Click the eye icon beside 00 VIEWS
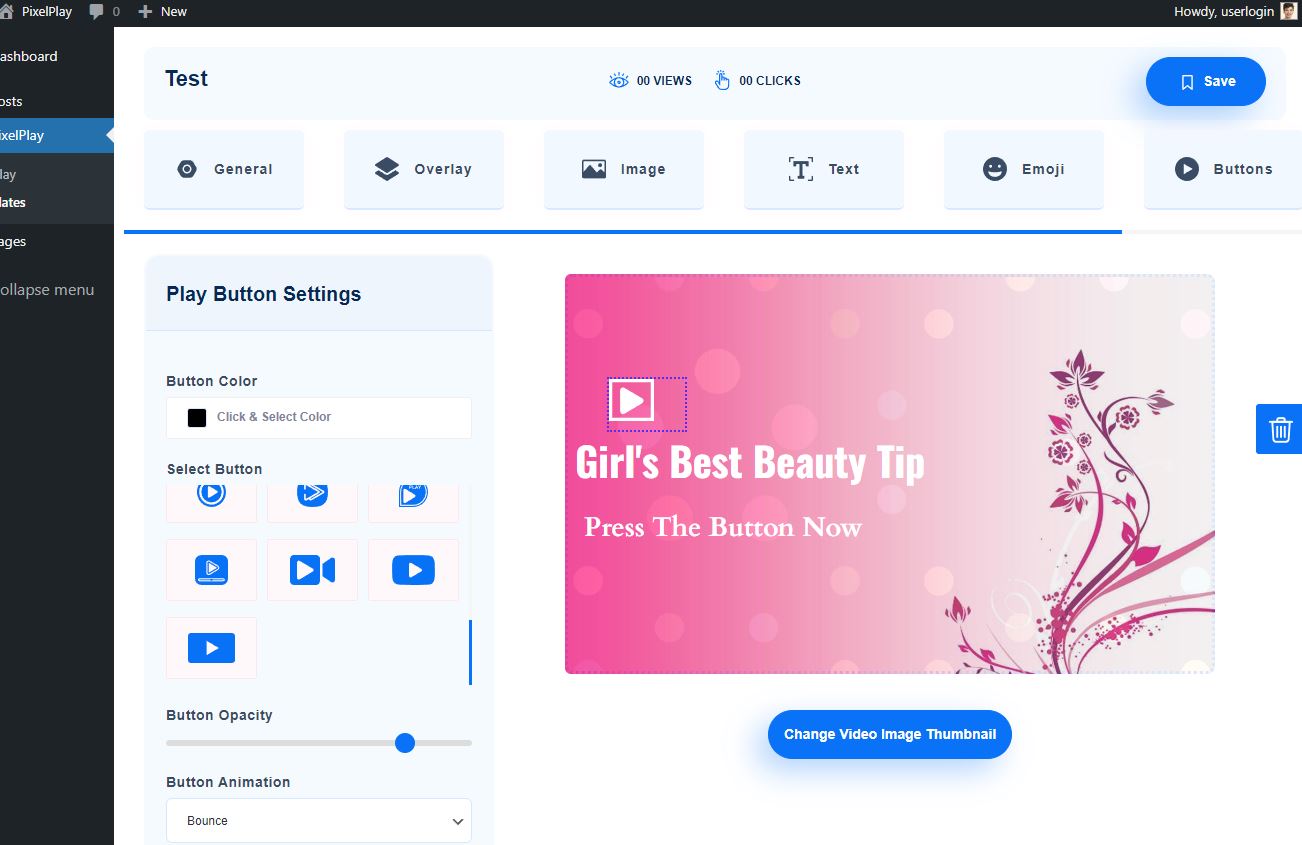Screen dimensions: 1302x845 [619, 80]
